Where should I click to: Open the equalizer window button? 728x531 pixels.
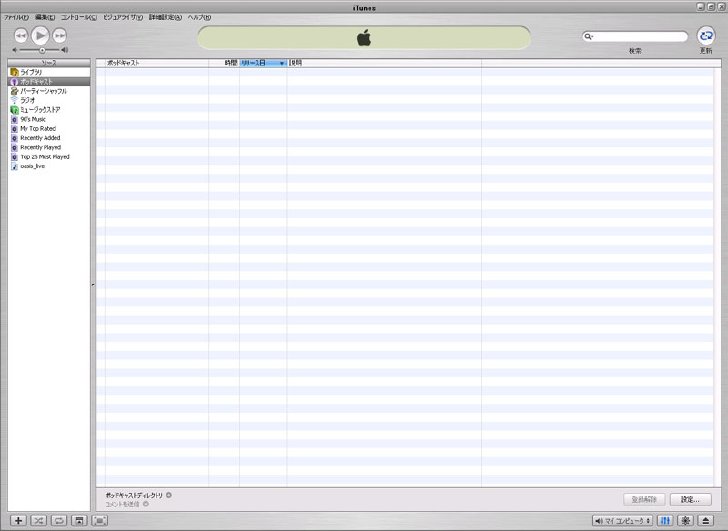click(665, 521)
